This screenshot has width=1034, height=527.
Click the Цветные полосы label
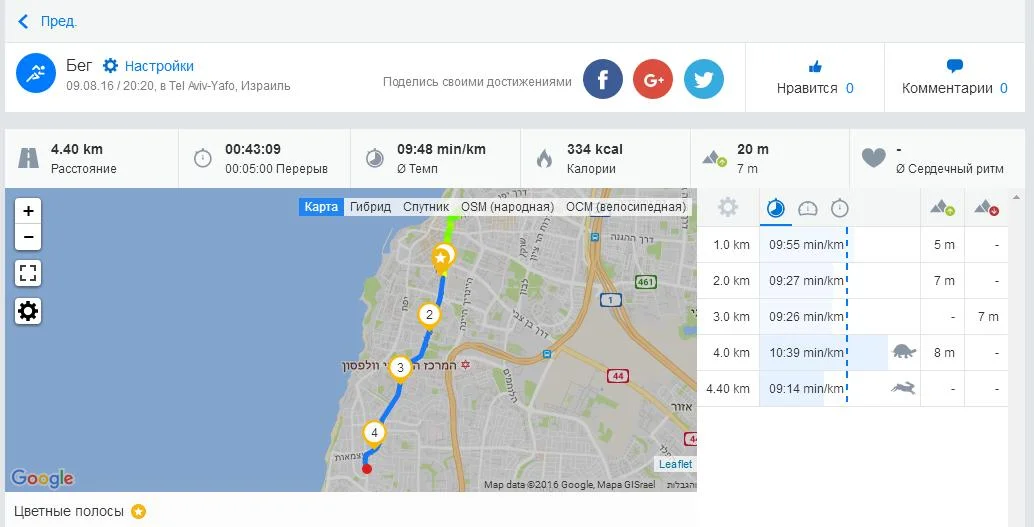(69, 512)
